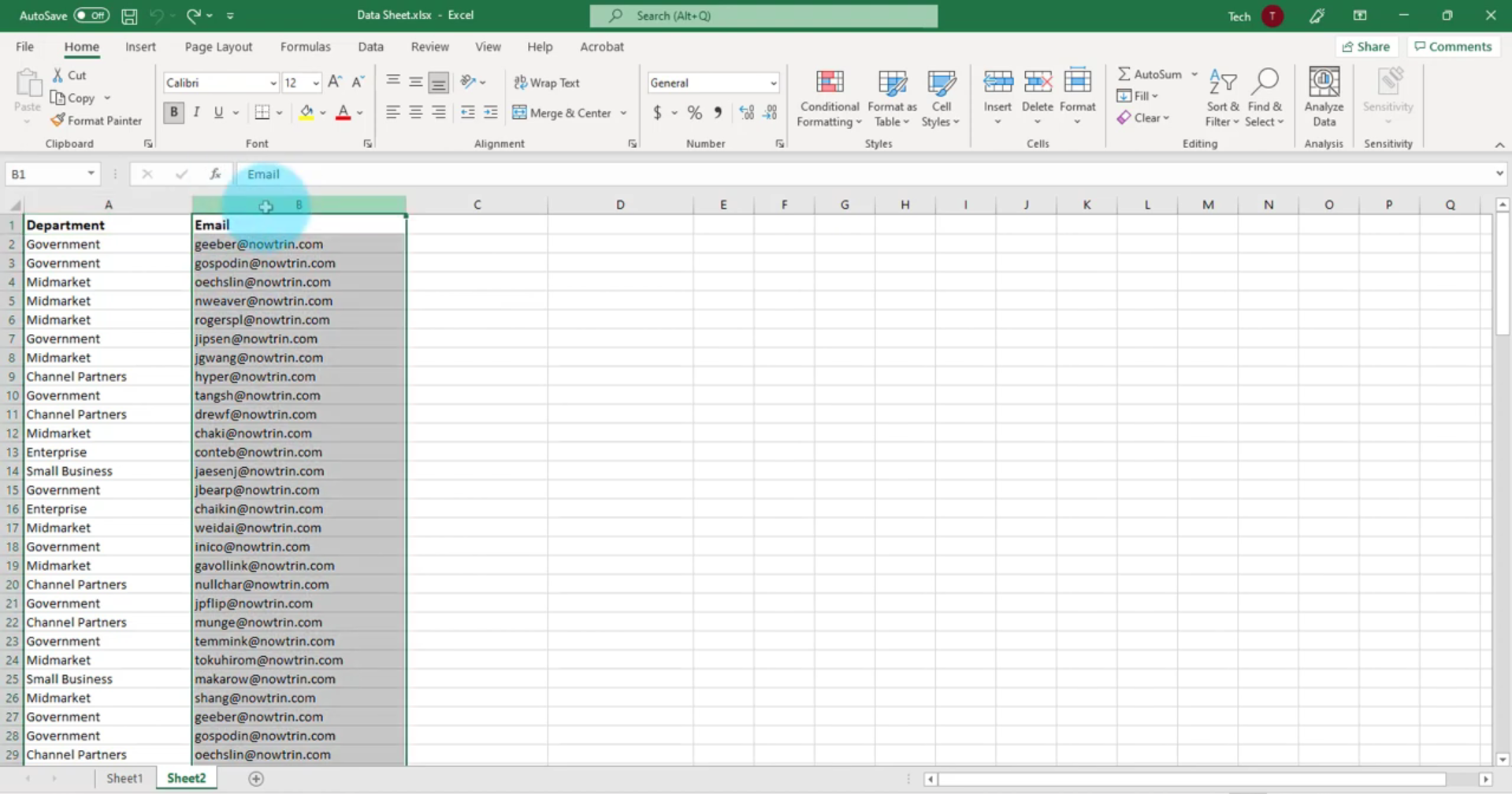Toggle bold formatting
This screenshot has width=1512, height=794.
(173, 113)
